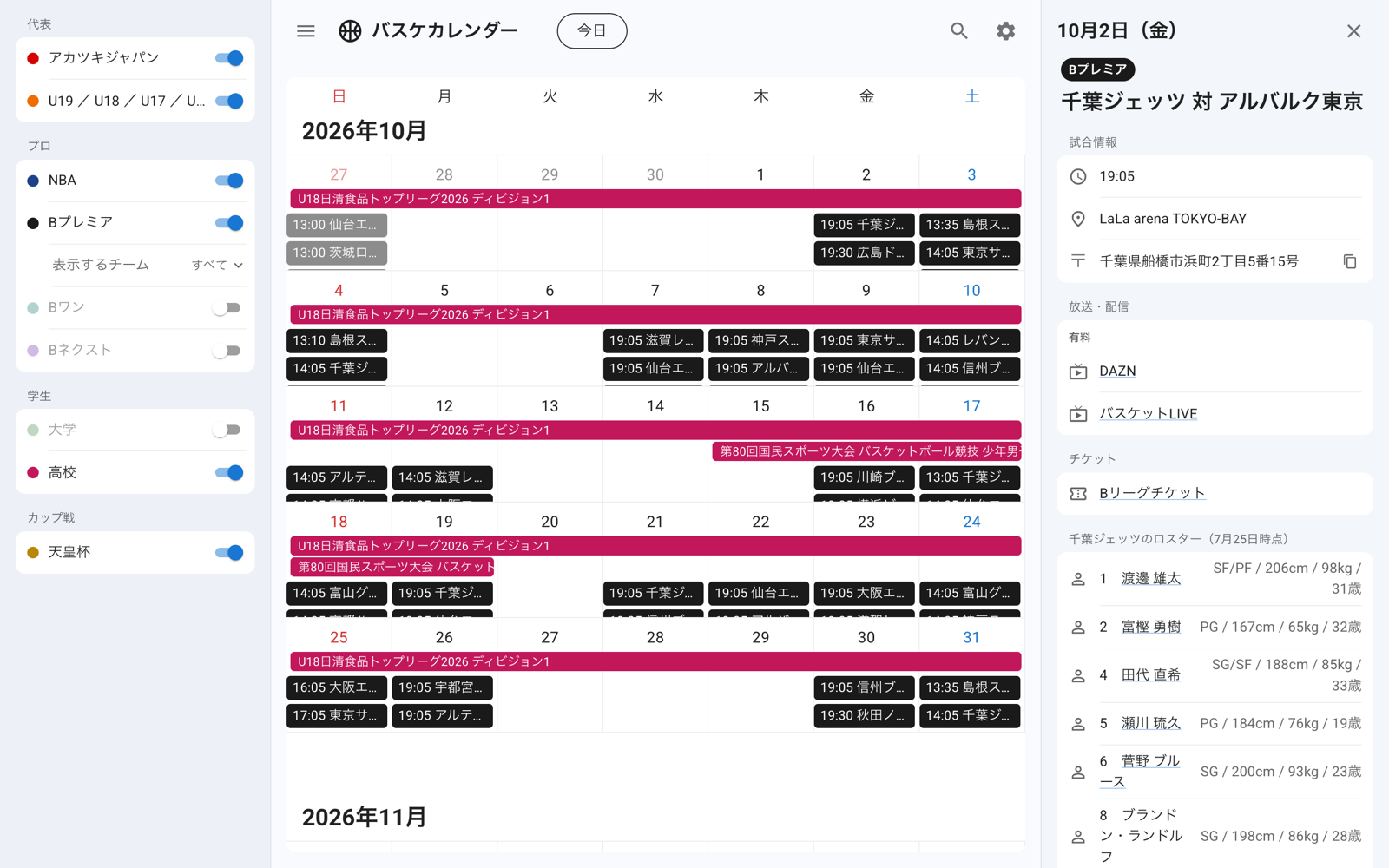Screen dimensions: 1389x868
Task: Open the Bリーグチケット link
Action: click(x=1152, y=493)
